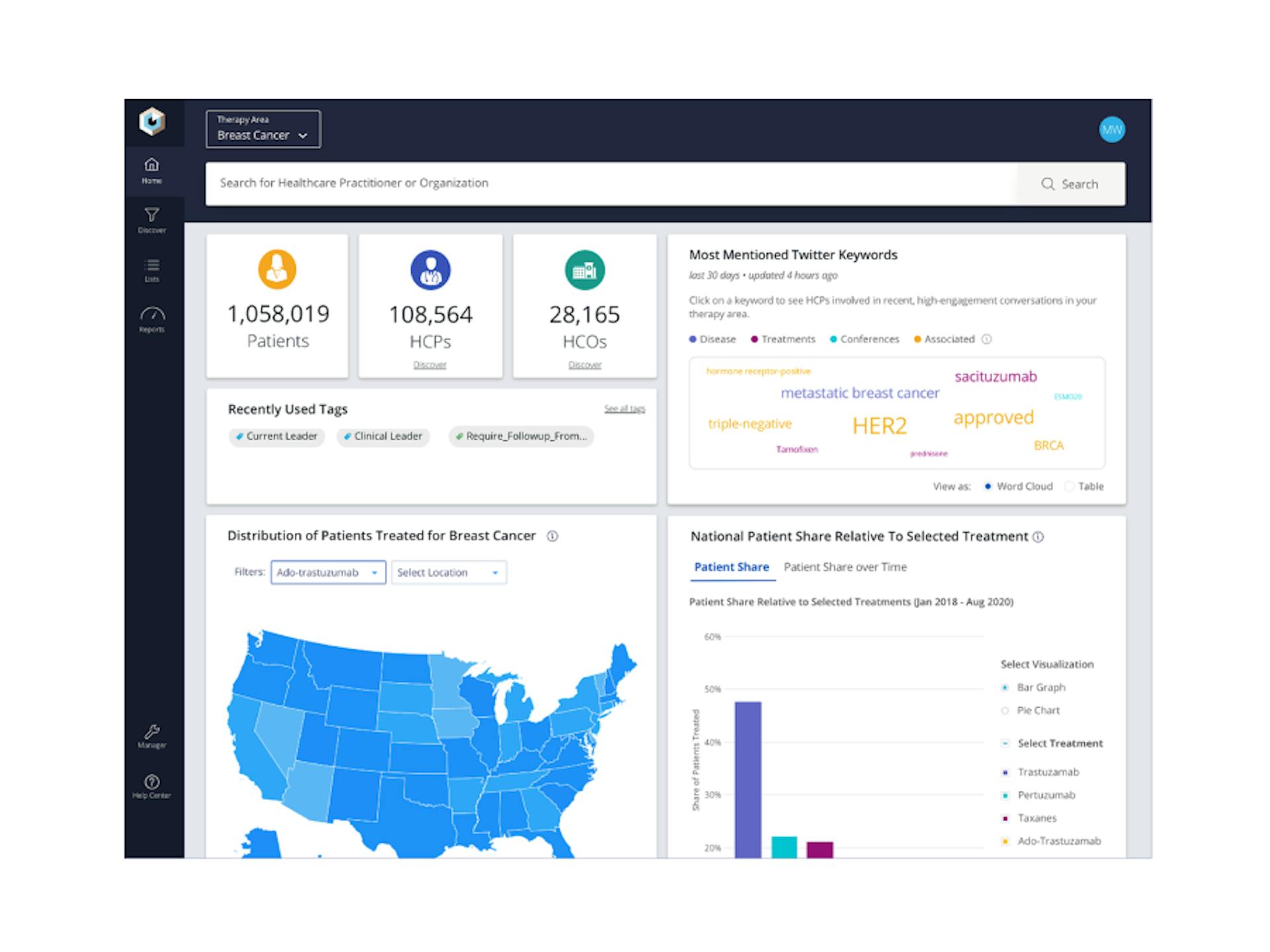Image resolution: width=1270 pixels, height=952 pixels.
Task: Switch keyword view to Table
Action: (1085, 486)
